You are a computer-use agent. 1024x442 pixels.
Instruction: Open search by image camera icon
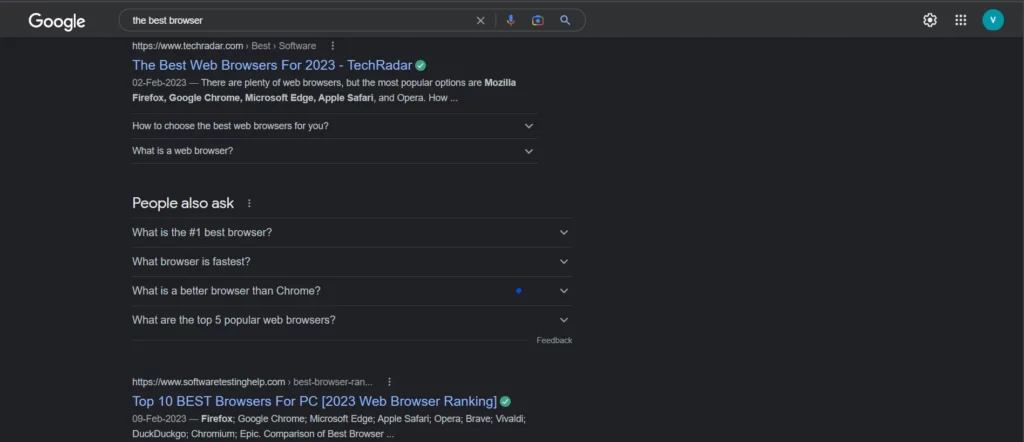click(x=537, y=20)
